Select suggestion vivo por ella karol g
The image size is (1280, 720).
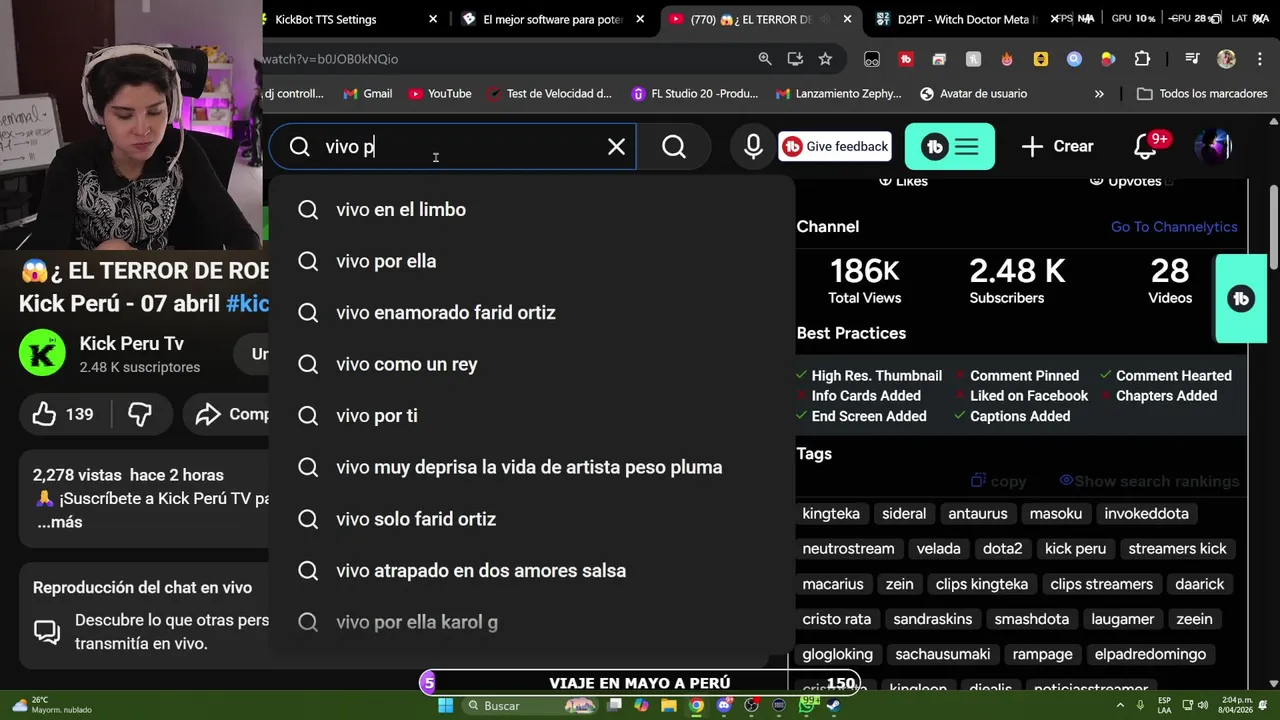tap(531, 622)
